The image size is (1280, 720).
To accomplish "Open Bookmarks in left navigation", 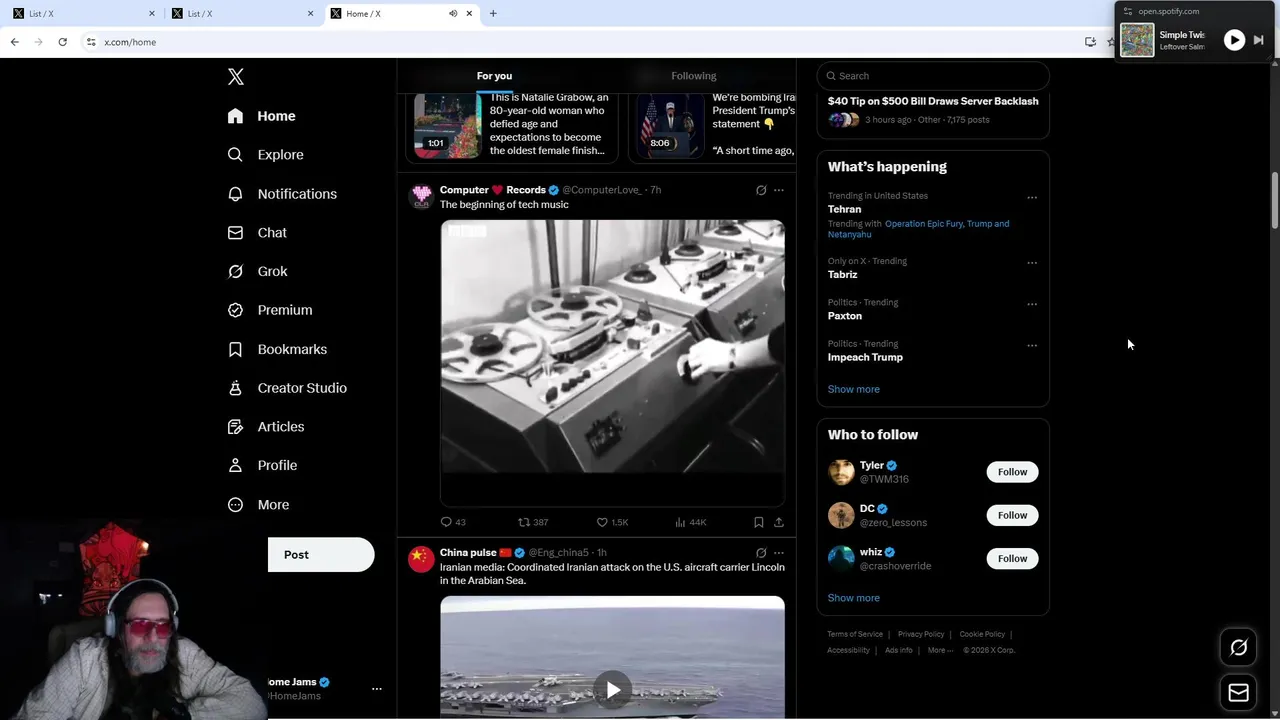I will coord(277,349).
